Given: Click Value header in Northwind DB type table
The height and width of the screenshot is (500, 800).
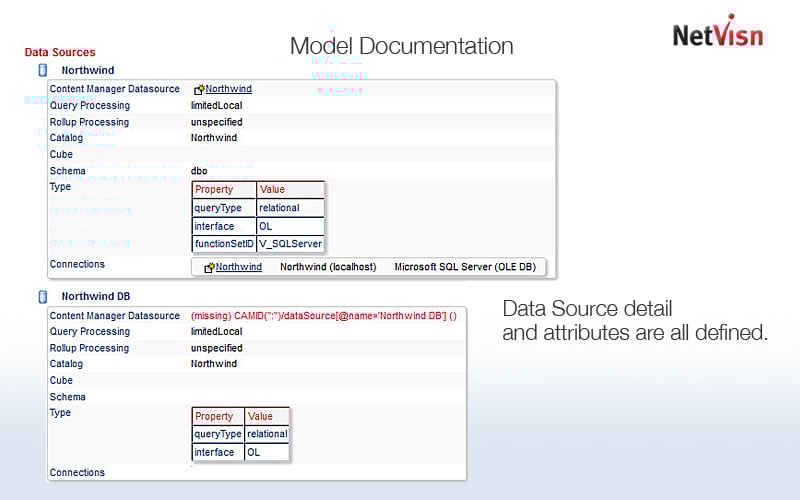Looking at the screenshot, I should tap(267, 416).
